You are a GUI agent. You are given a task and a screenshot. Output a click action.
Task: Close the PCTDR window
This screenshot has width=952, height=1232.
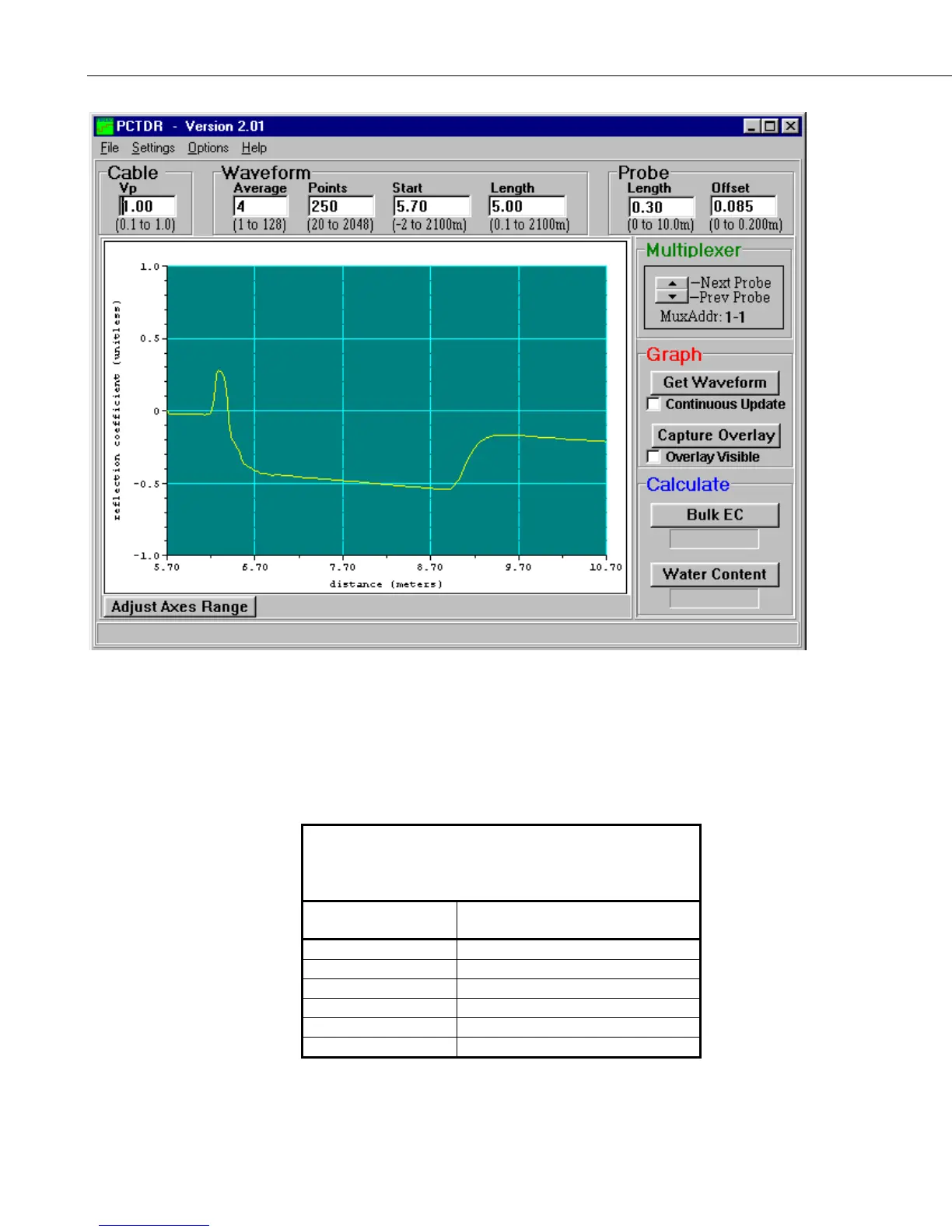[790, 126]
